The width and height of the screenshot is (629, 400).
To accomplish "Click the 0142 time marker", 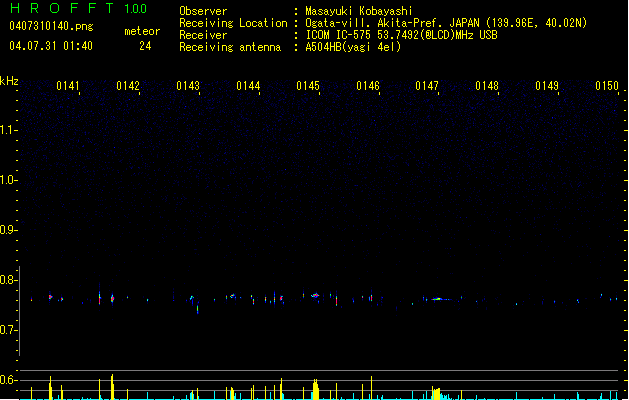I will [128, 86].
